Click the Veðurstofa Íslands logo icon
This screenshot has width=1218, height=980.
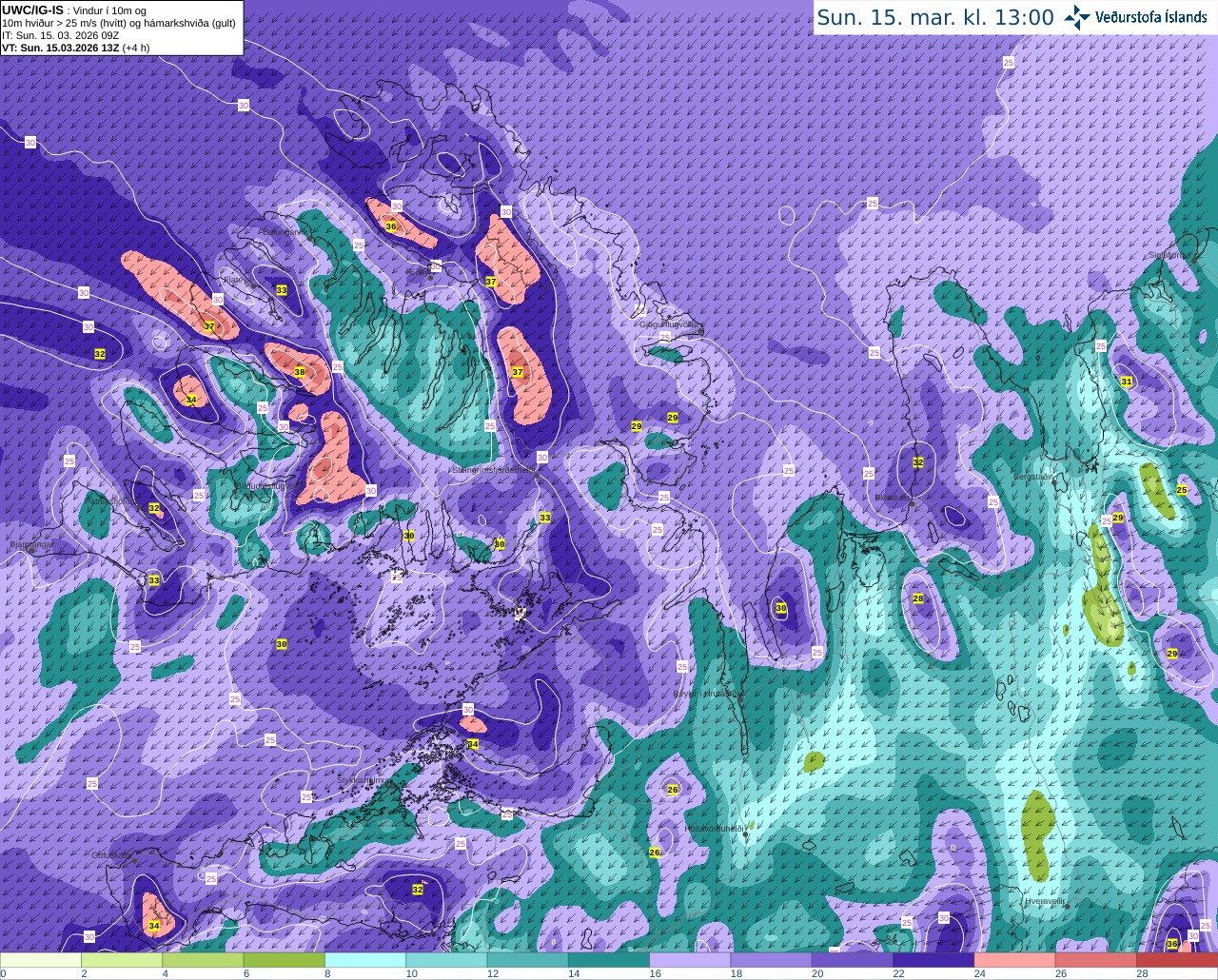click(x=1077, y=17)
